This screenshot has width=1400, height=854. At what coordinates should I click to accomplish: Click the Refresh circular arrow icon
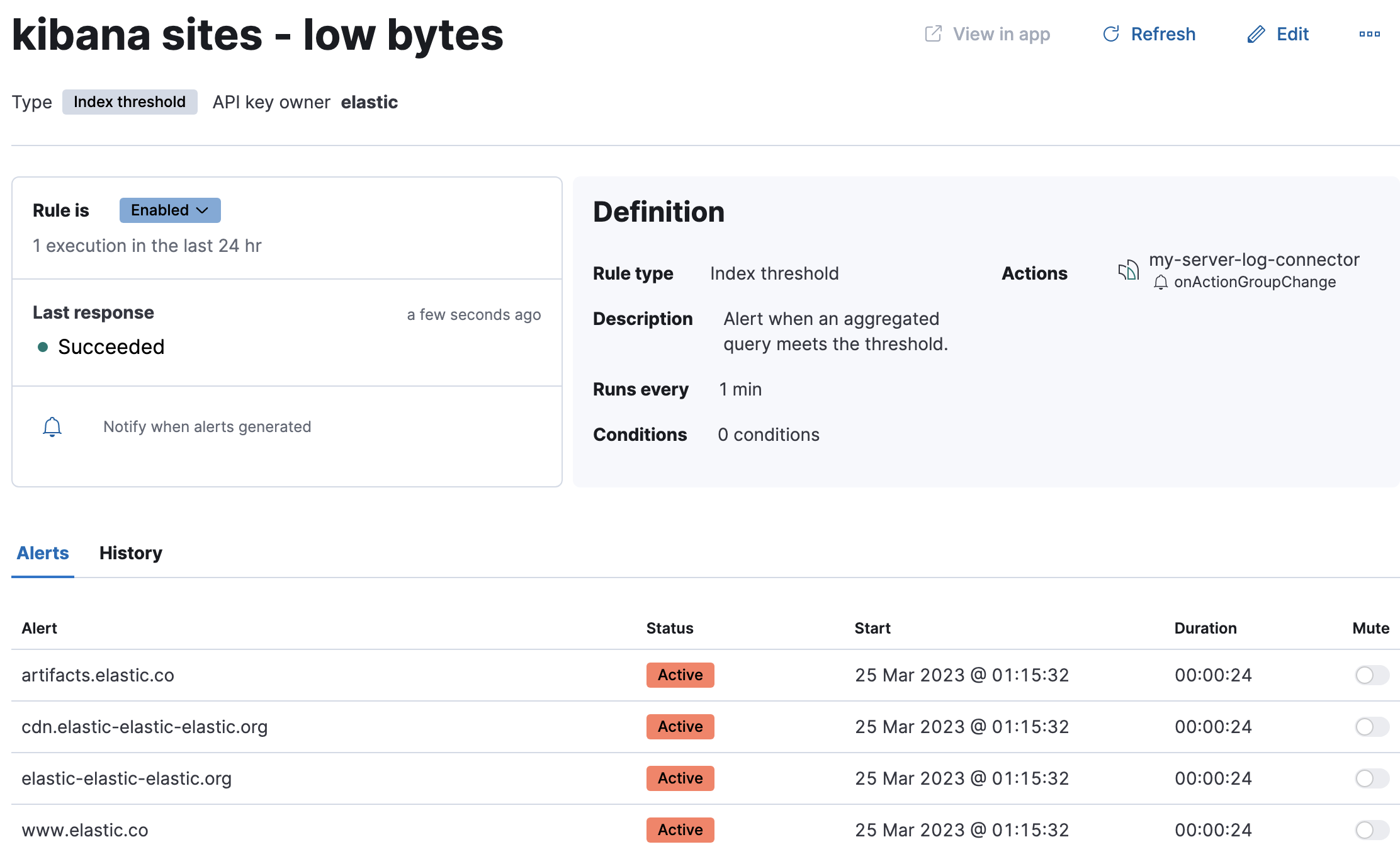1111,34
